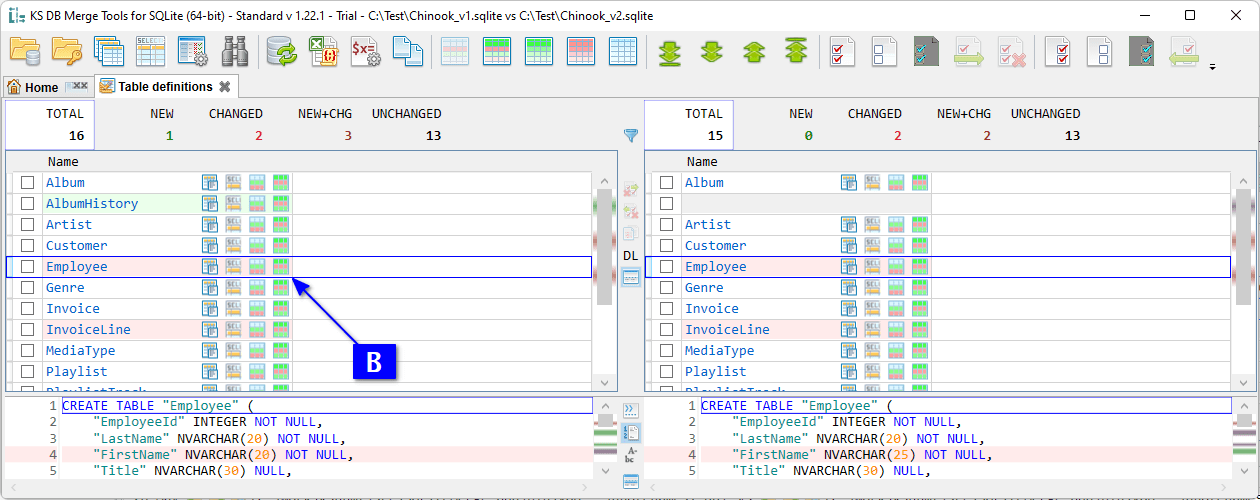The height and width of the screenshot is (500, 1260).
Task: Refresh databases with green arrows icon
Action: (x=282, y=50)
